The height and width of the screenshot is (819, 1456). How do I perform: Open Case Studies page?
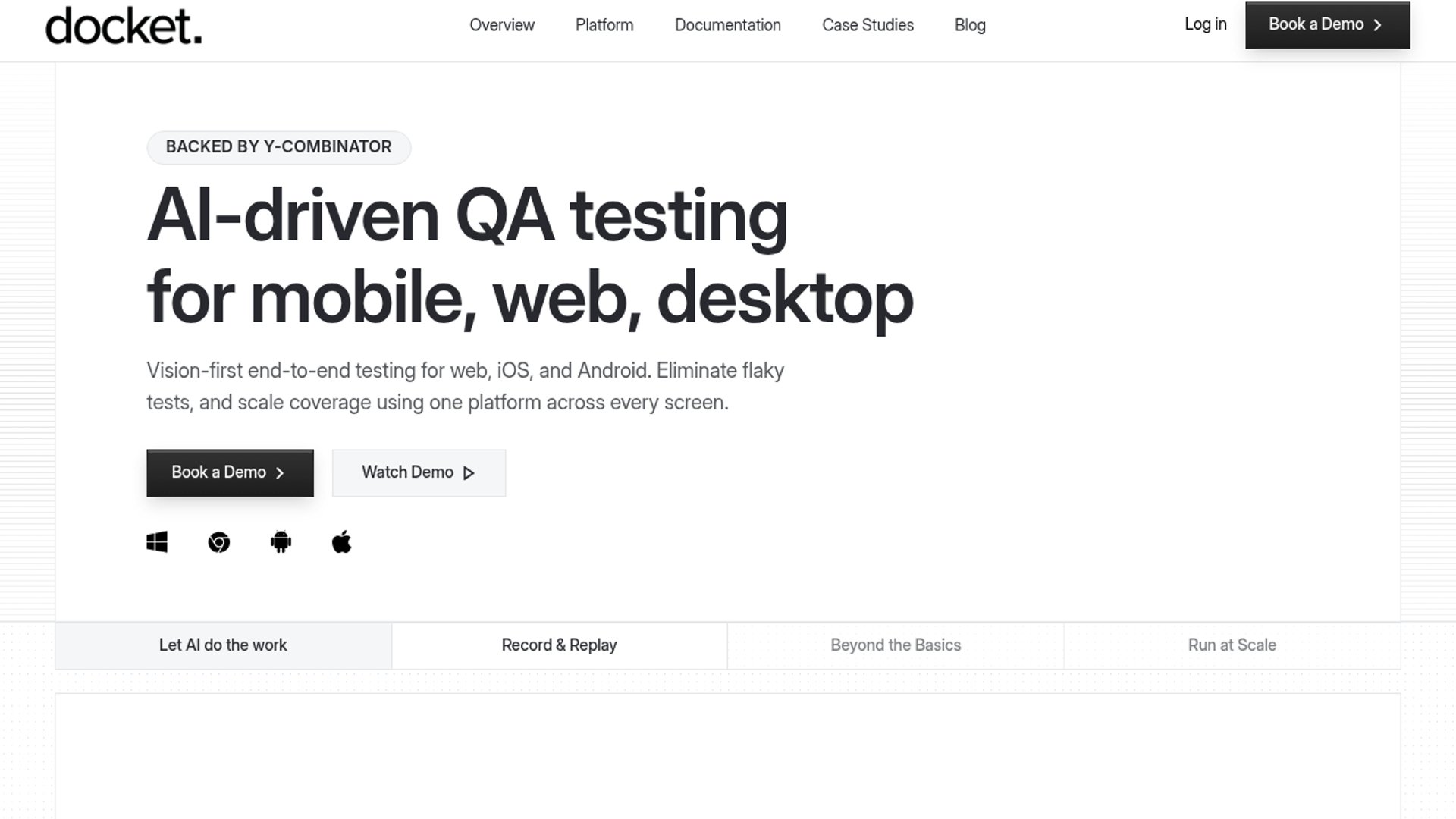868,25
